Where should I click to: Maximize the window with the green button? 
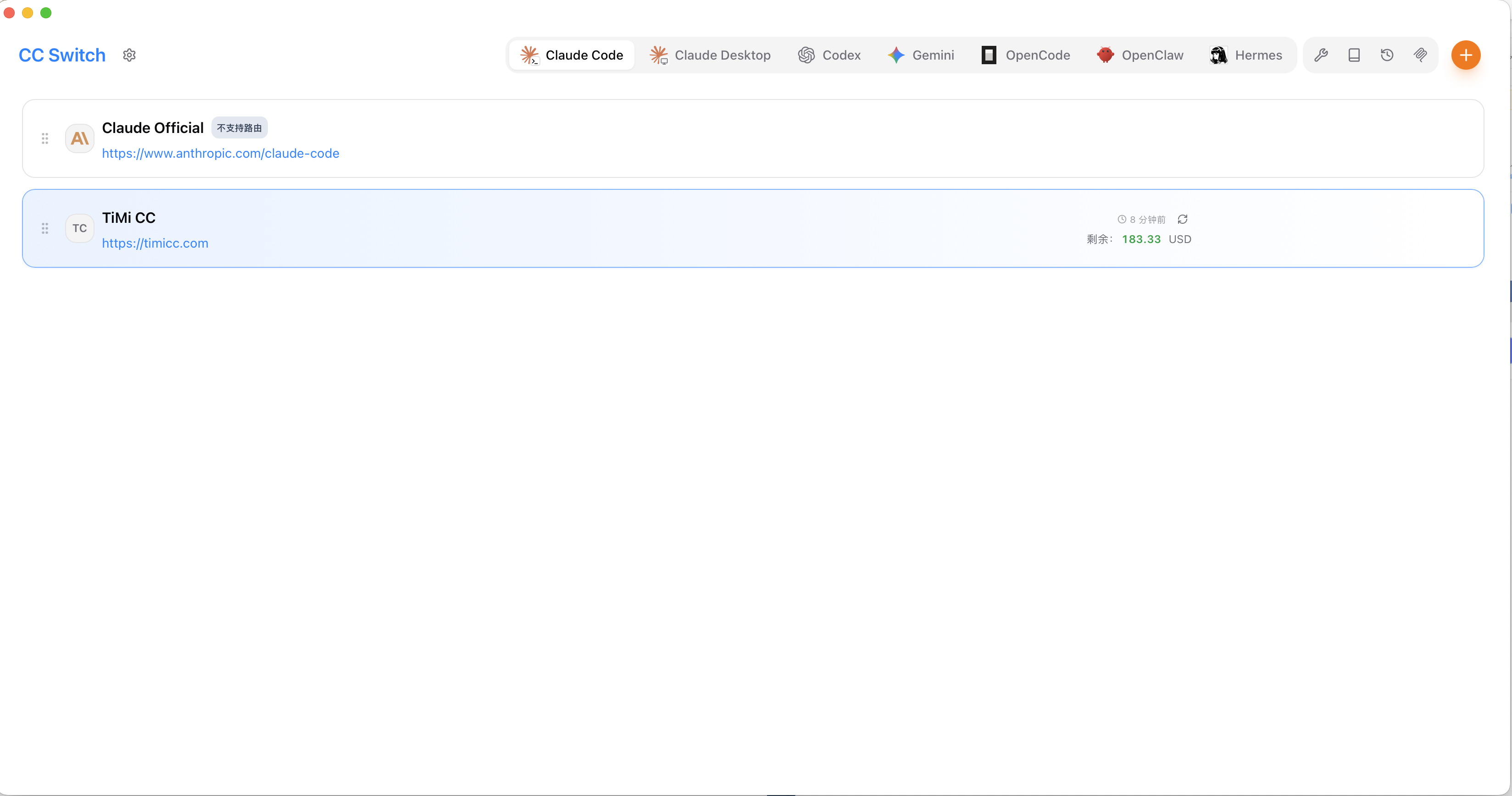pos(46,13)
